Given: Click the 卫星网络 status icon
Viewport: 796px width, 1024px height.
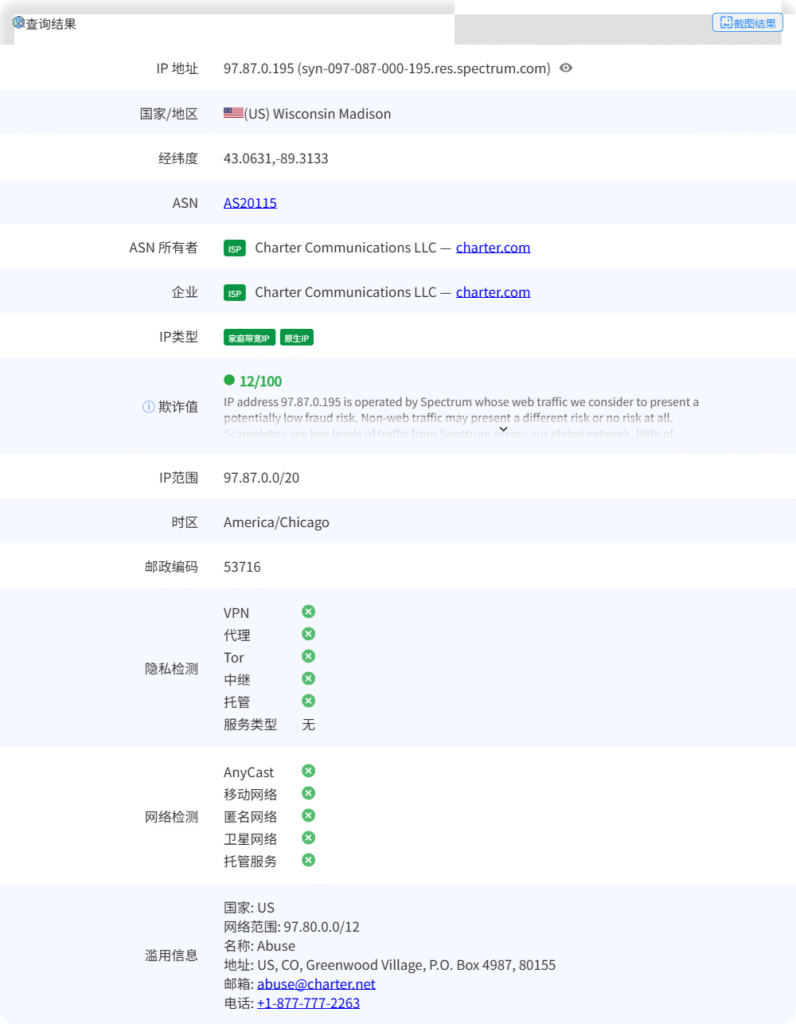Looking at the screenshot, I should point(309,838).
